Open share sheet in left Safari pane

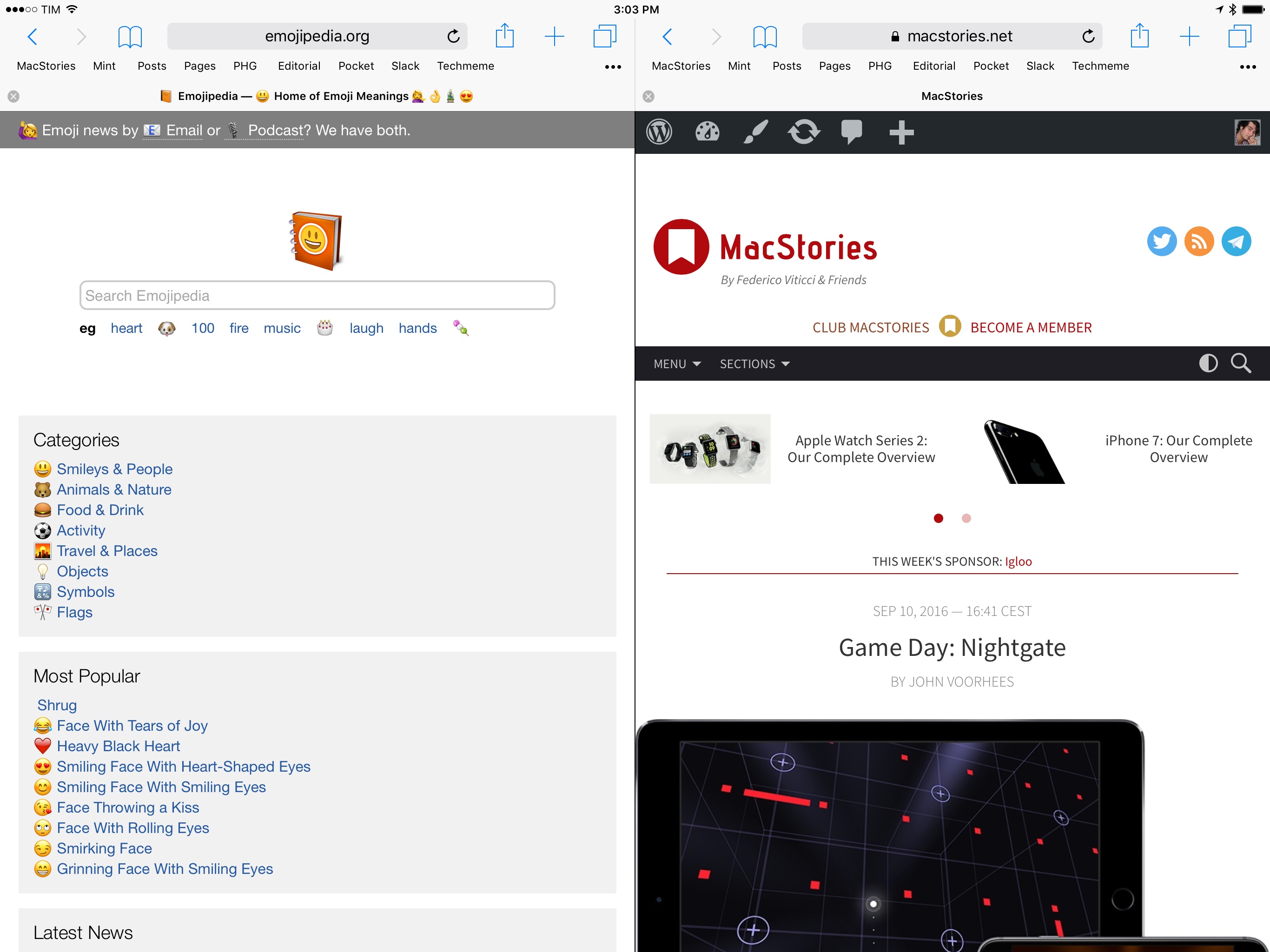point(505,36)
